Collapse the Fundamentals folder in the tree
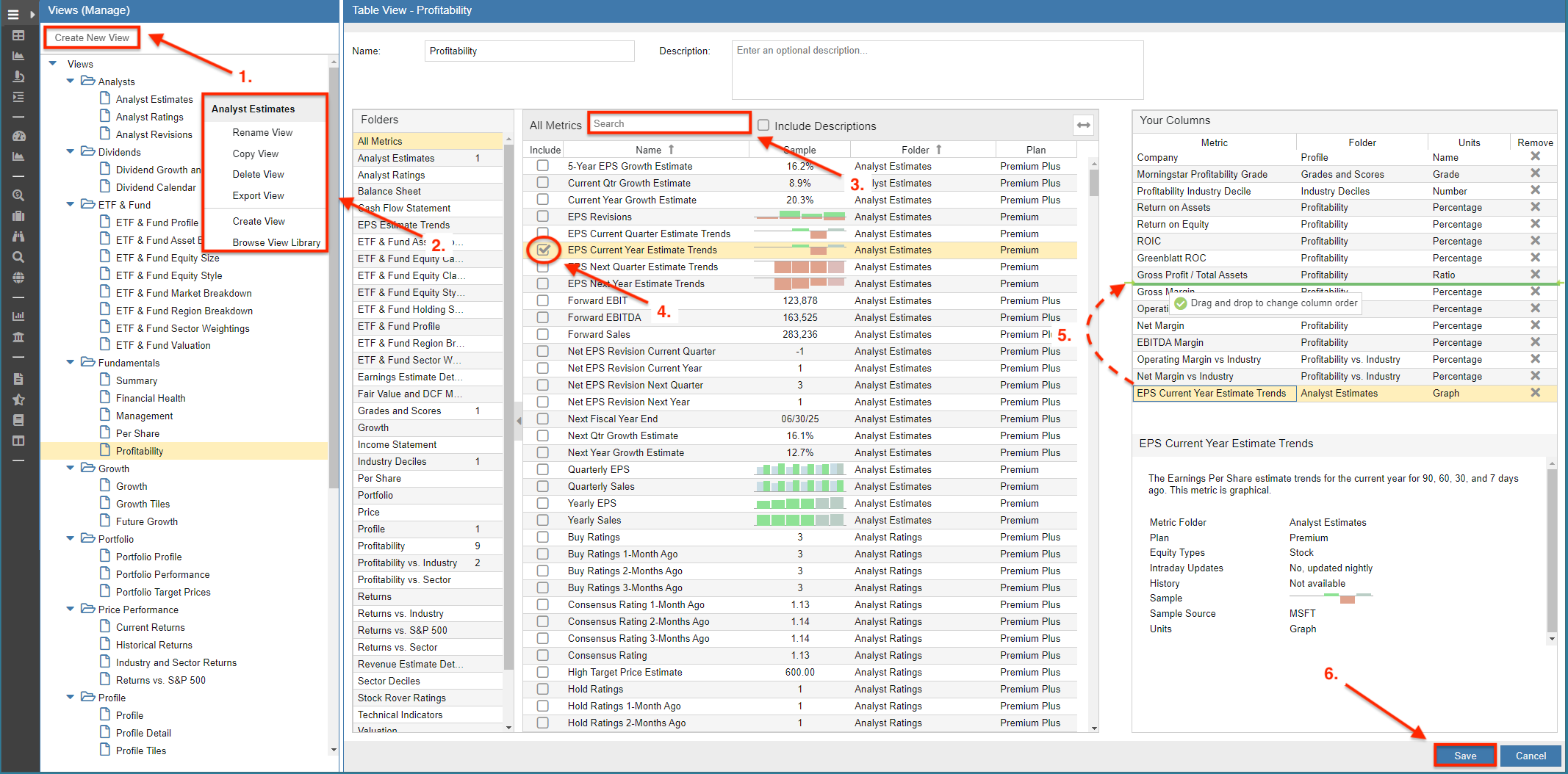 (71, 363)
